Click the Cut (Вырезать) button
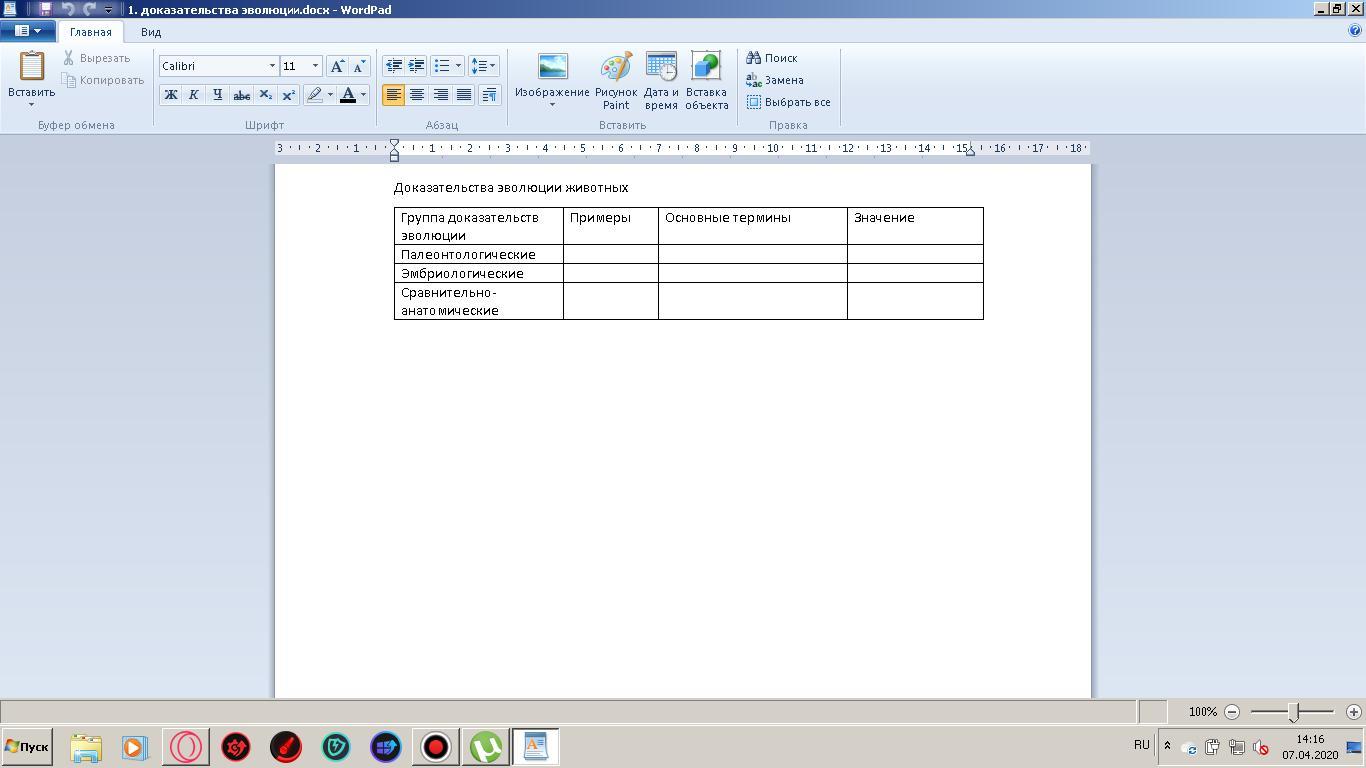 tap(97, 58)
